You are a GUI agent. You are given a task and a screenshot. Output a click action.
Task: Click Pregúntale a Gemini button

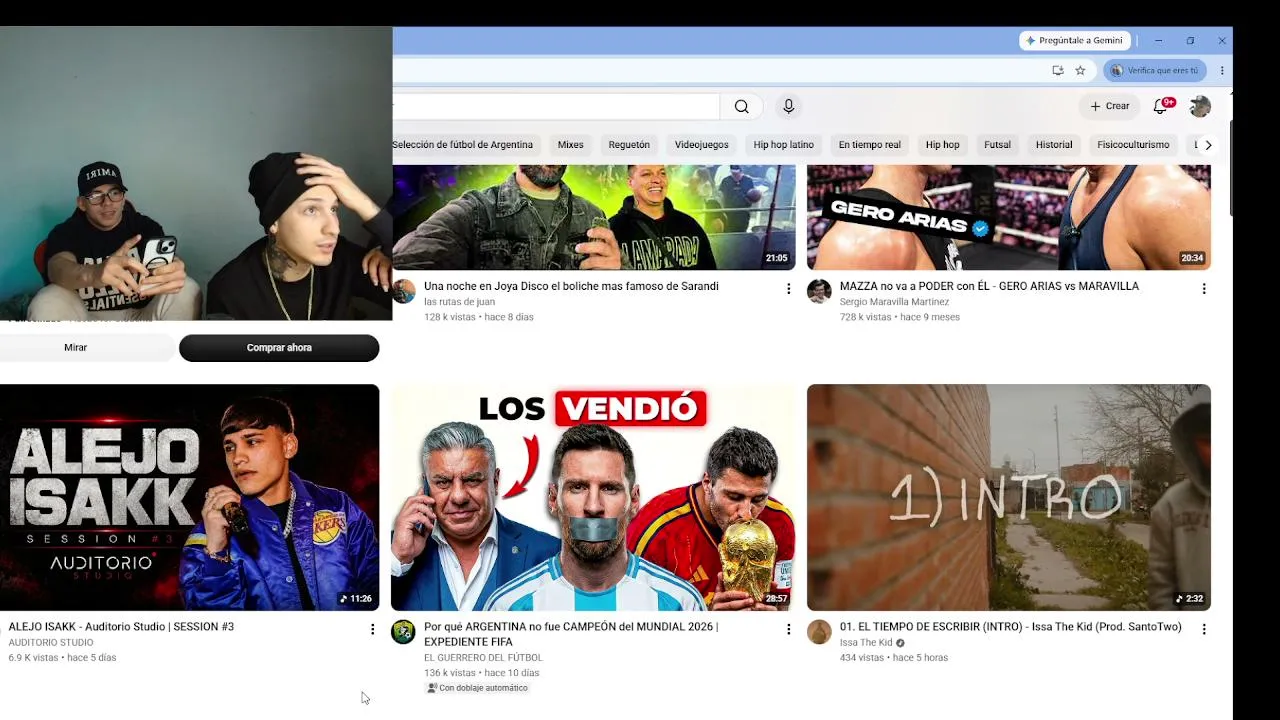click(1075, 41)
